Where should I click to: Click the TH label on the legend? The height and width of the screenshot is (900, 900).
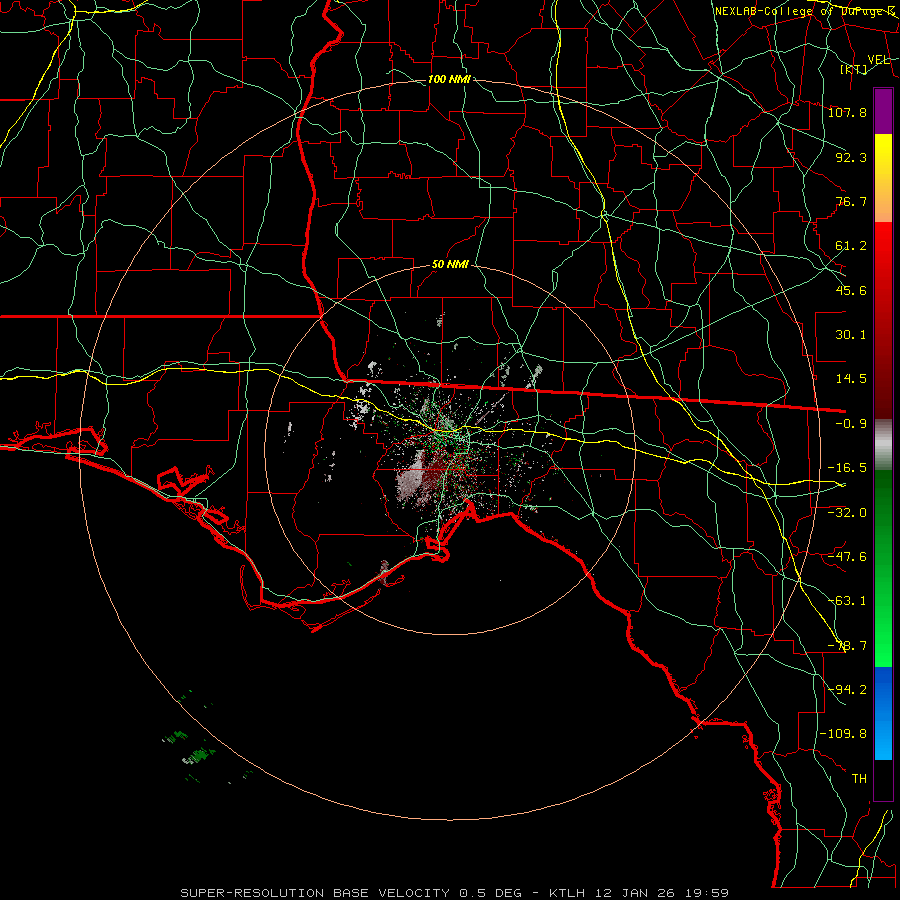tap(859, 779)
